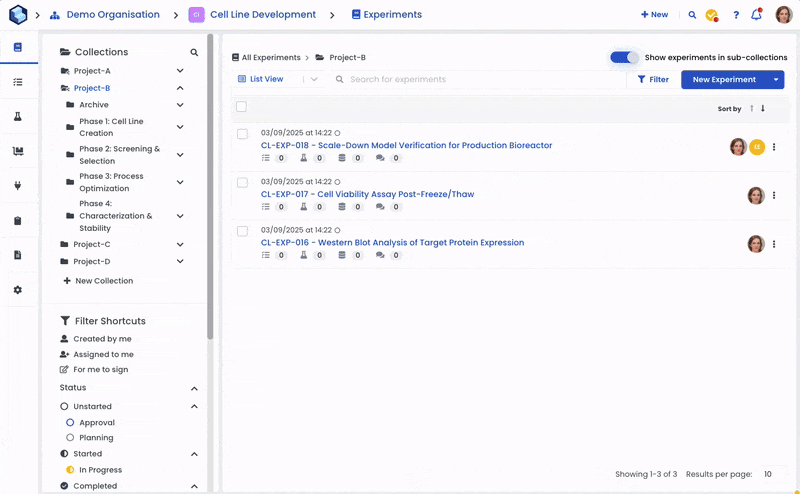The image size is (800, 494).
Task: Click New in the top header
Action: pyautogui.click(x=655, y=15)
